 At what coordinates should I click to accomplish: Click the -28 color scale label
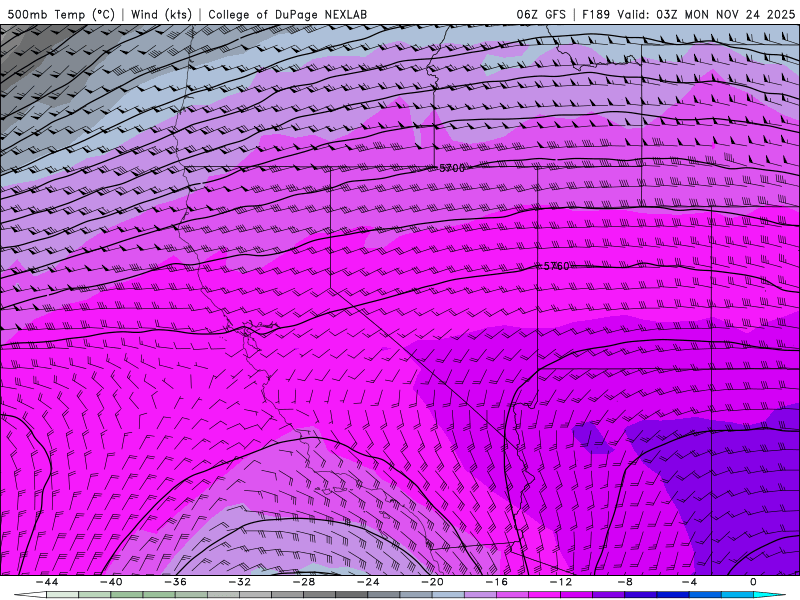[304, 582]
